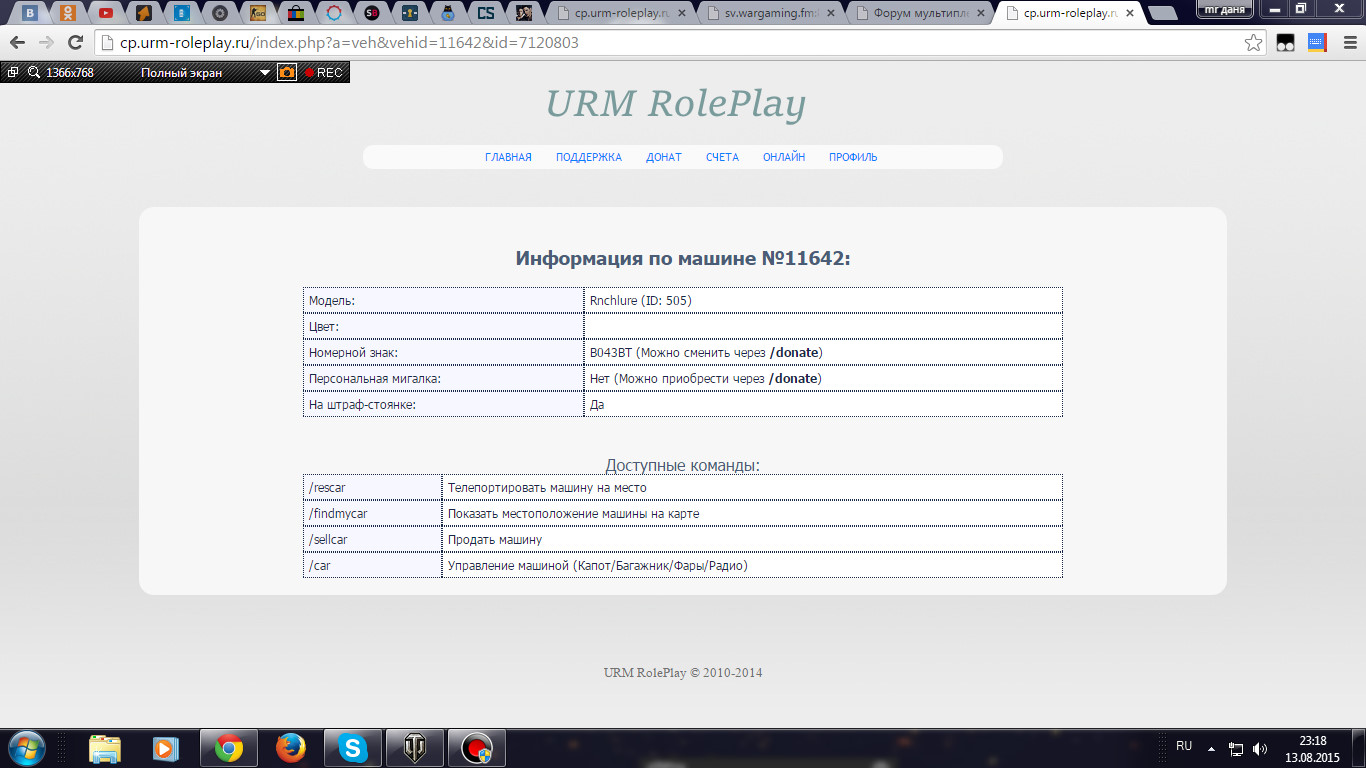Click the Цвет label cell
The width and height of the screenshot is (1366, 768).
click(444, 326)
